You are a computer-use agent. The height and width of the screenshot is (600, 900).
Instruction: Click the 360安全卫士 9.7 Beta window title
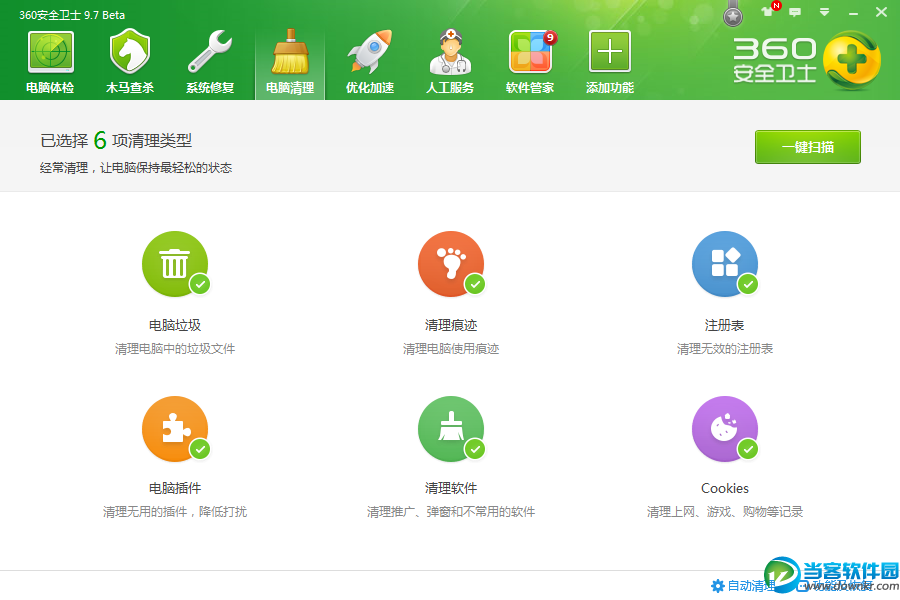click(x=72, y=15)
